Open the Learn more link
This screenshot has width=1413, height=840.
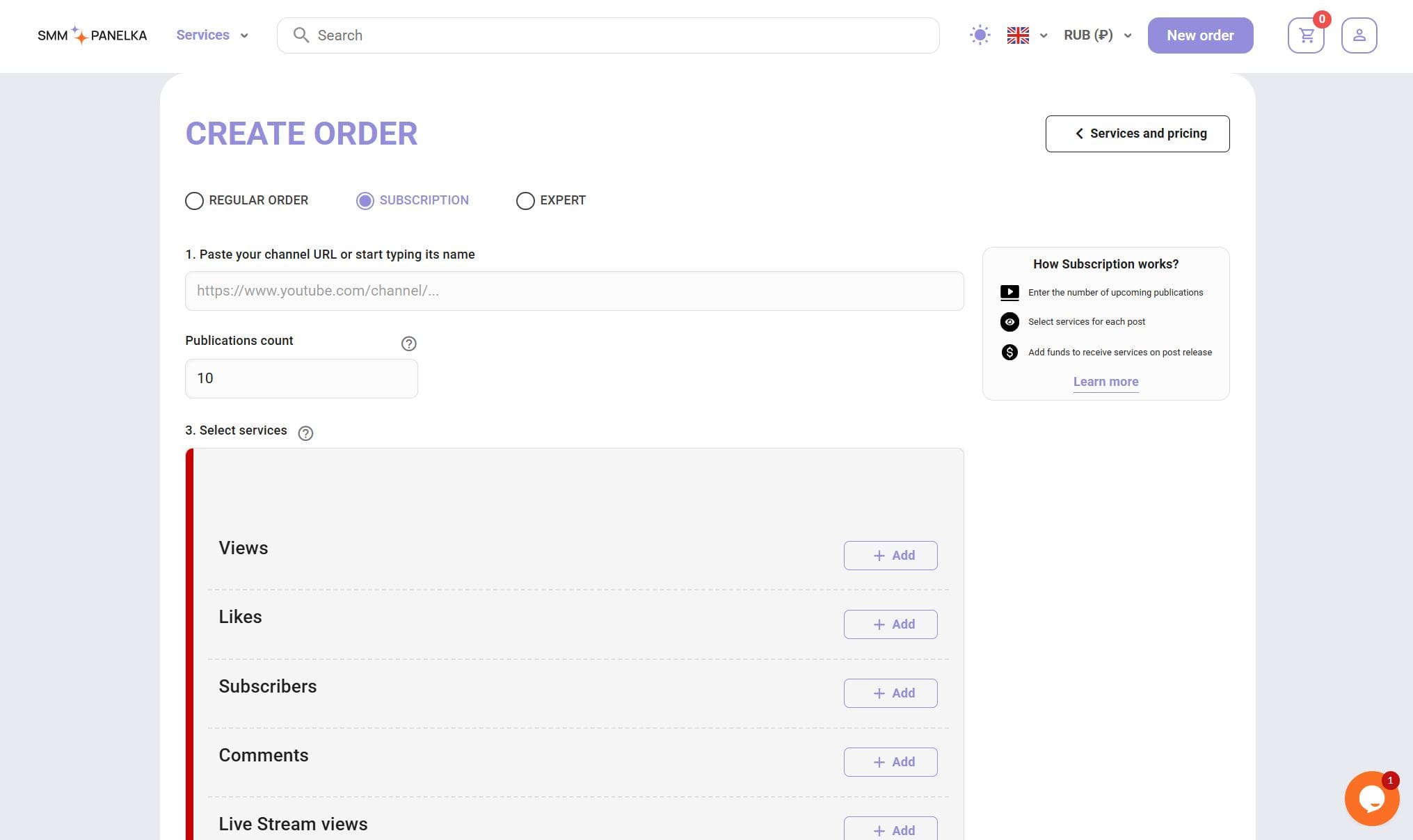pyautogui.click(x=1105, y=382)
